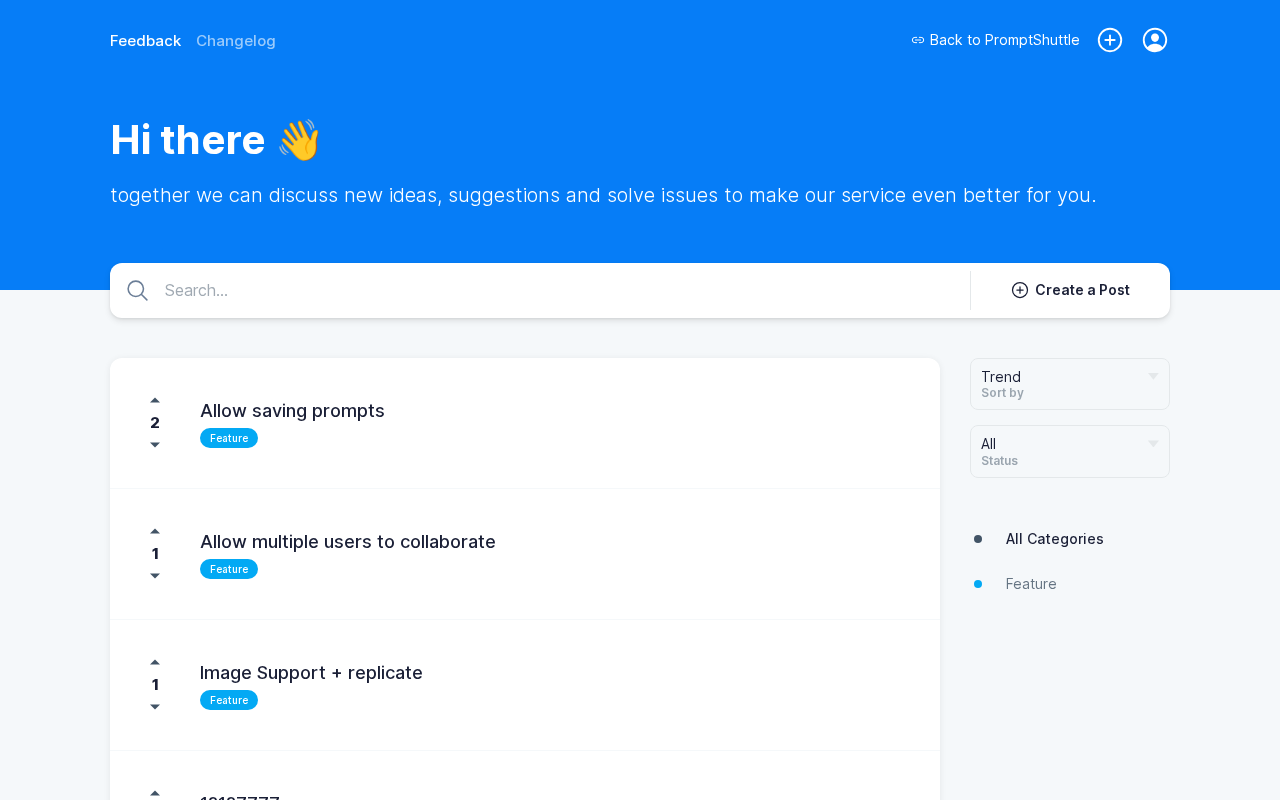
Task: Click the search magnifier icon
Action: tap(138, 291)
